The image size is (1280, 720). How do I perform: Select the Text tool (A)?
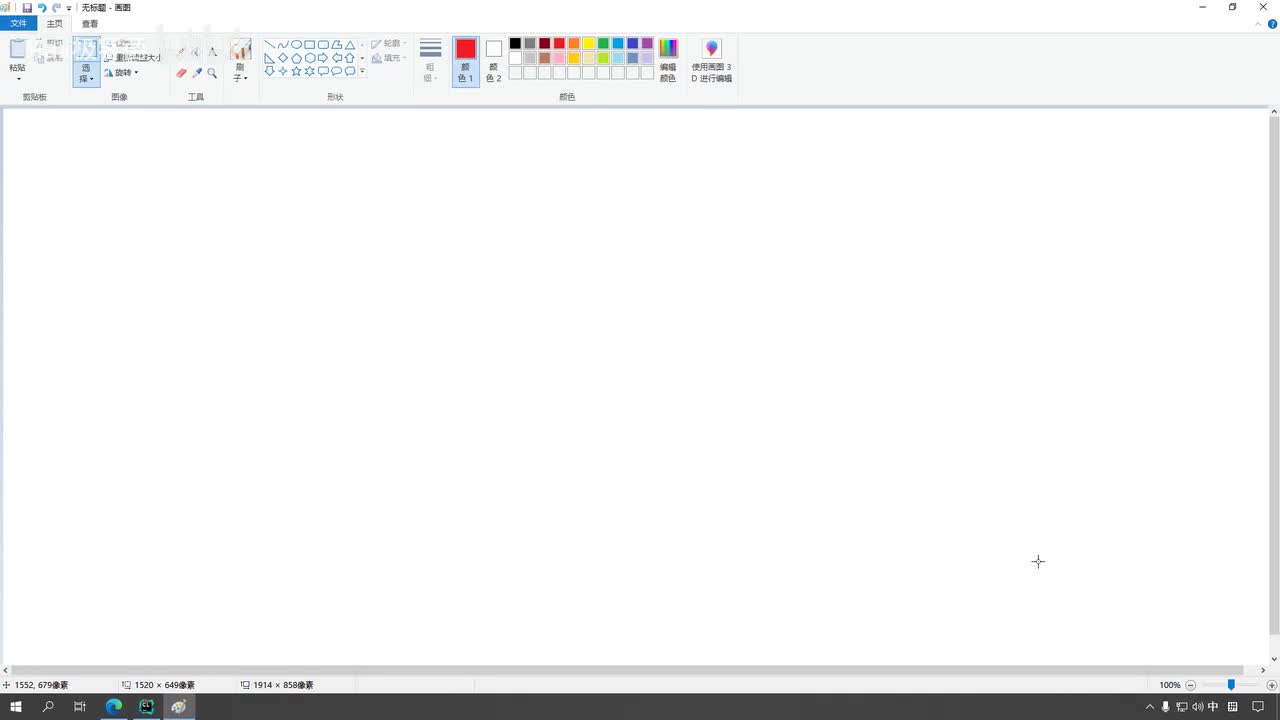[212, 51]
